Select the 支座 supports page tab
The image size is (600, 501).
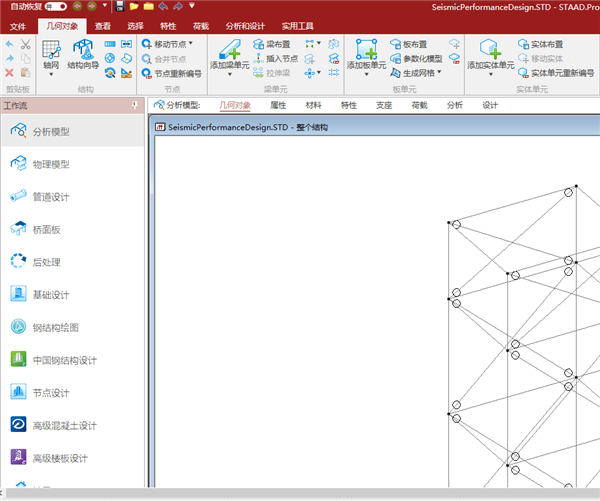pyautogui.click(x=384, y=105)
